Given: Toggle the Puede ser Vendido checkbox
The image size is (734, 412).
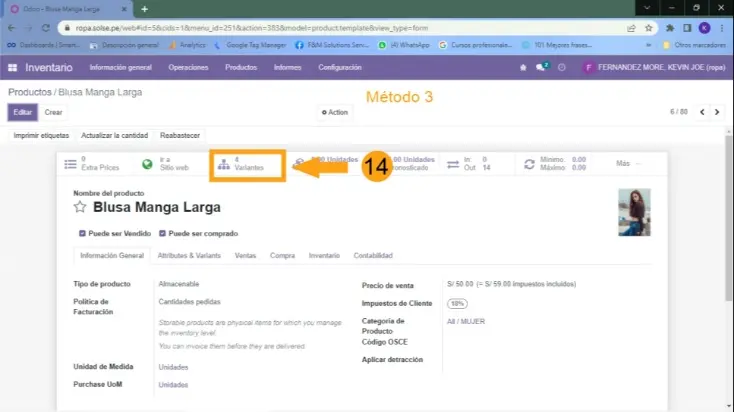Looking at the screenshot, I should (x=83, y=233).
